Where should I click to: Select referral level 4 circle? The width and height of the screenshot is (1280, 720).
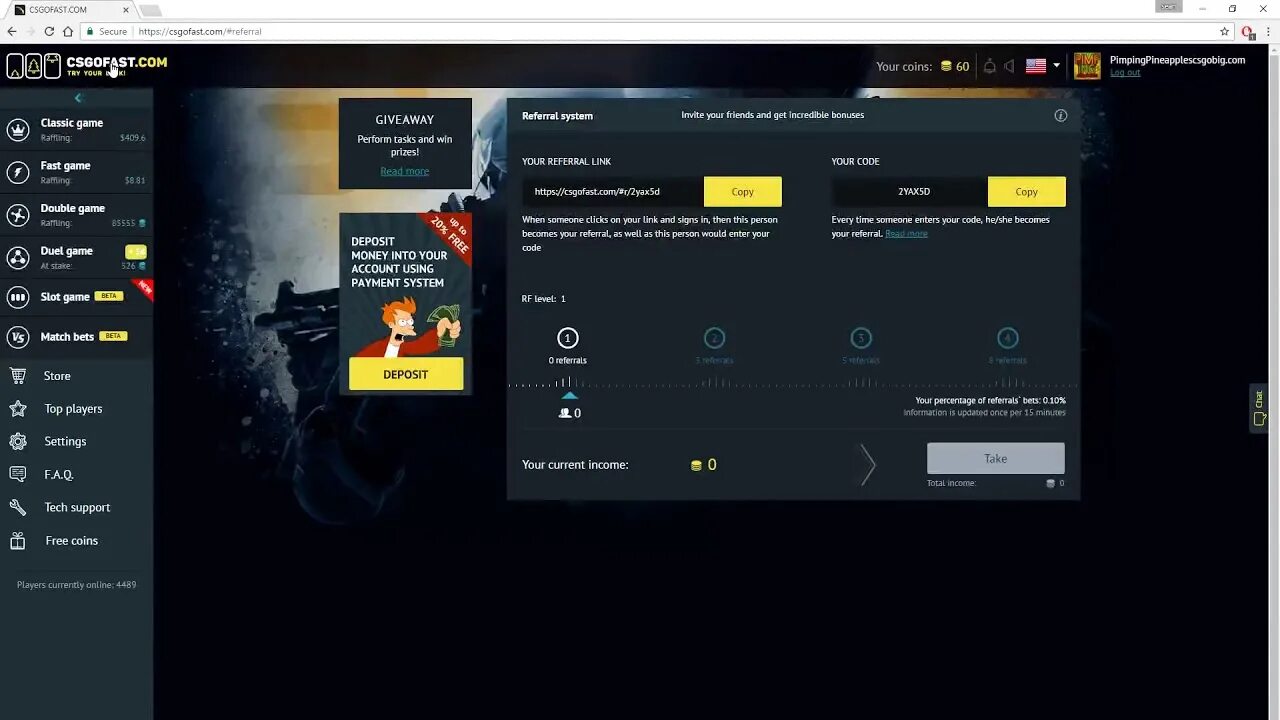coord(1007,338)
